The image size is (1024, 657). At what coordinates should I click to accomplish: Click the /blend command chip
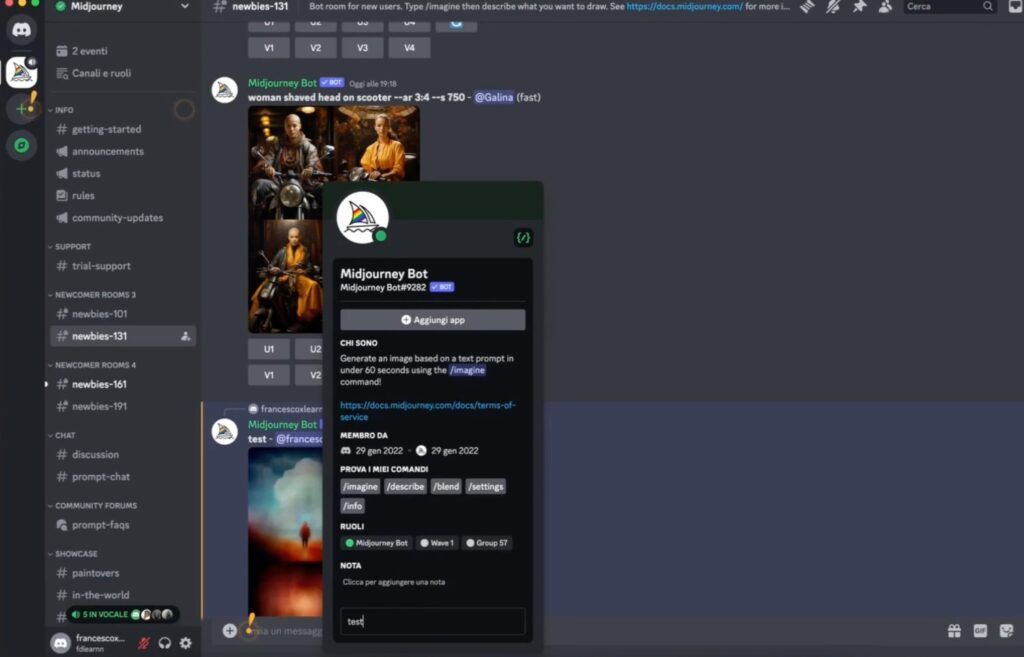[x=446, y=487]
